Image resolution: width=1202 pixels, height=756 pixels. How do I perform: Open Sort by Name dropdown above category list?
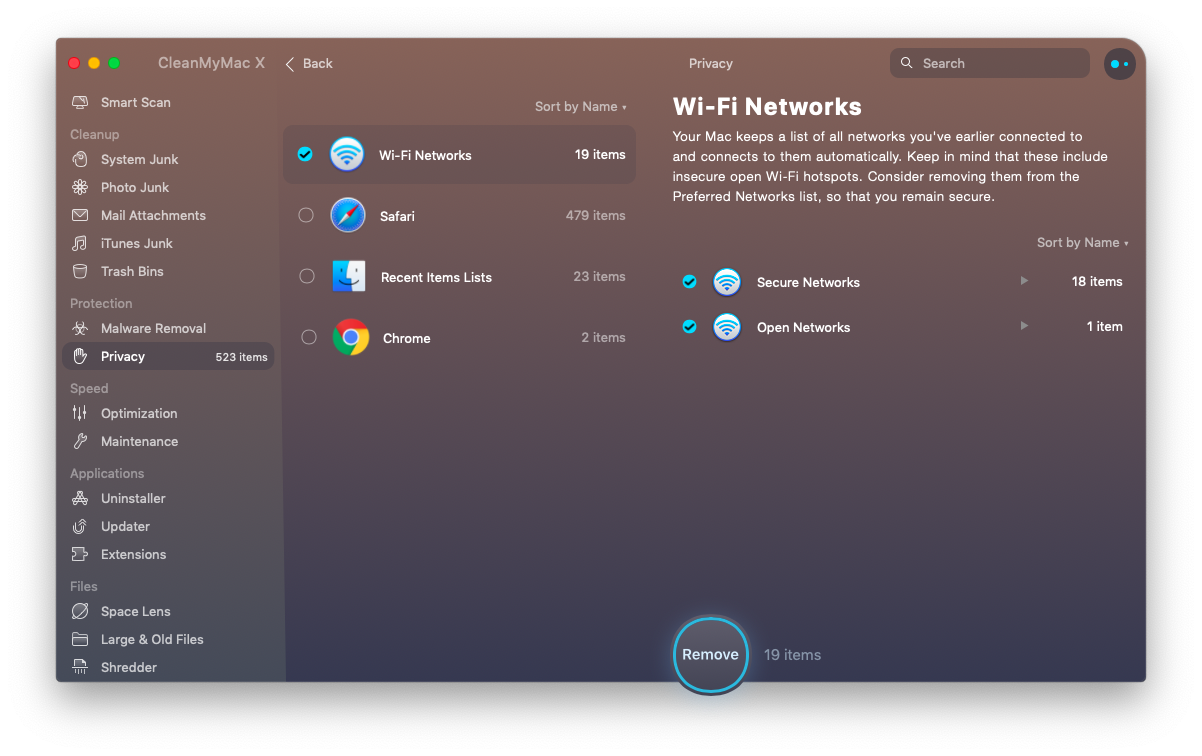coord(581,107)
